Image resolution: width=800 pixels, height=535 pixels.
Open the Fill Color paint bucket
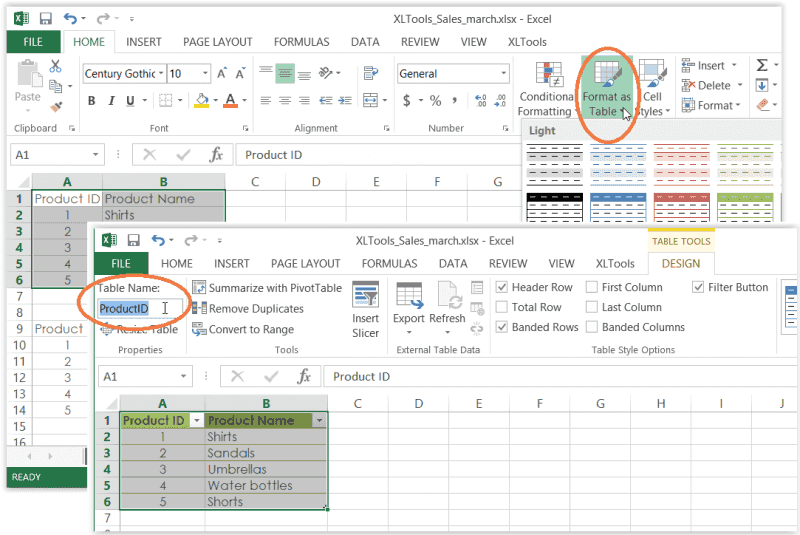point(202,100)
